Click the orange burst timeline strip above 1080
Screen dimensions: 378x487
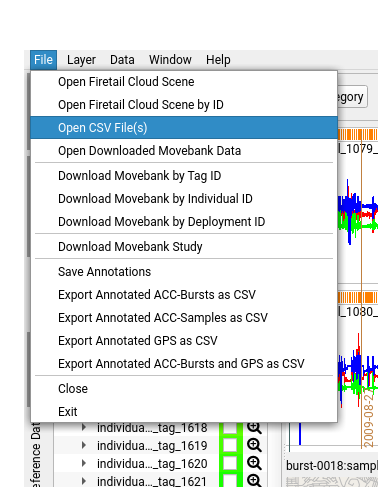tap(358, 297)
